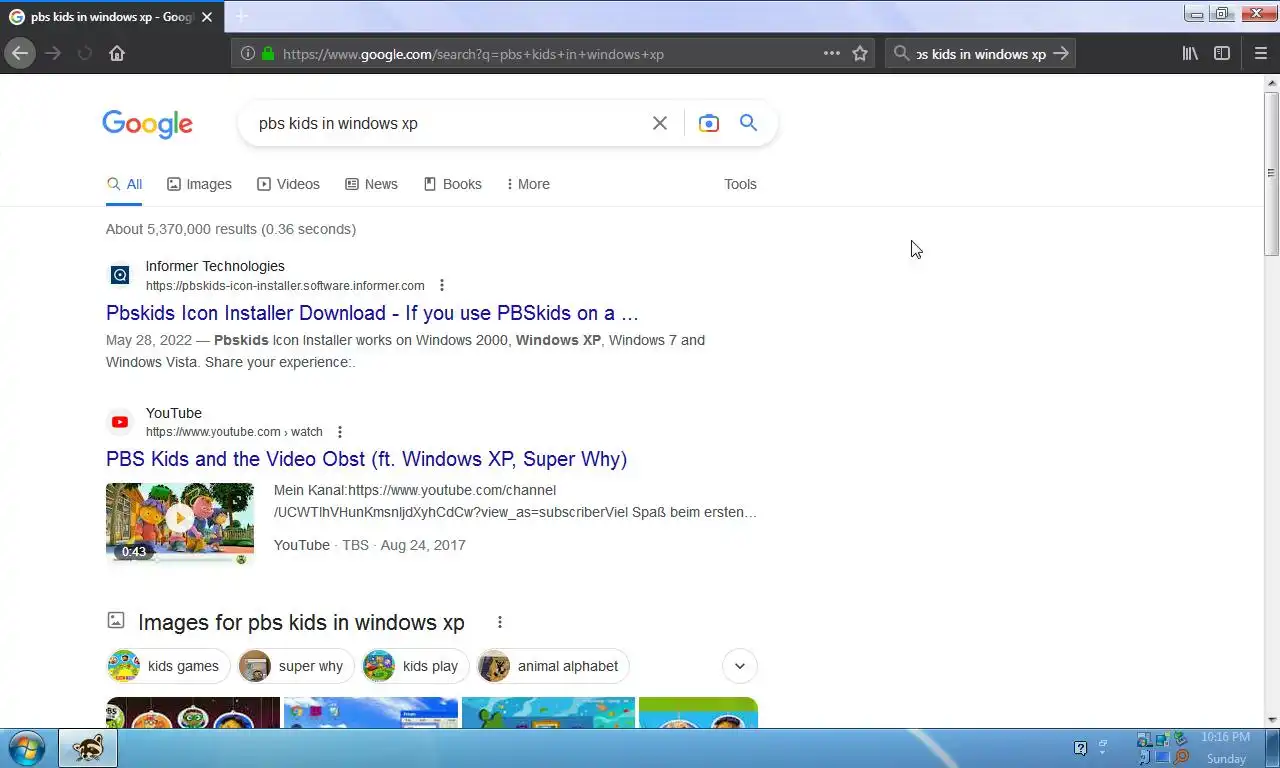Viewport: 1280px width, 768px height.
Task: Open PBS Kids and the Video Obst result
Action: 366,459
